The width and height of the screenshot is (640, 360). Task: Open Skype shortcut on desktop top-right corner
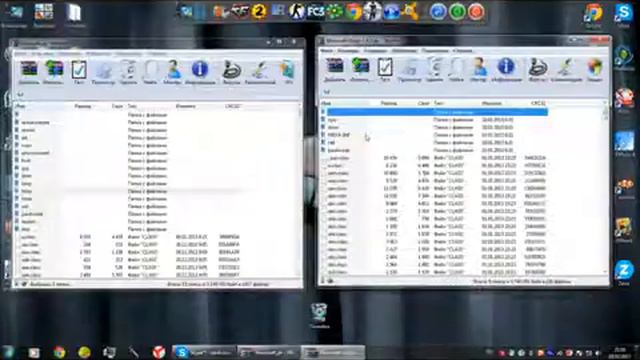624,16
